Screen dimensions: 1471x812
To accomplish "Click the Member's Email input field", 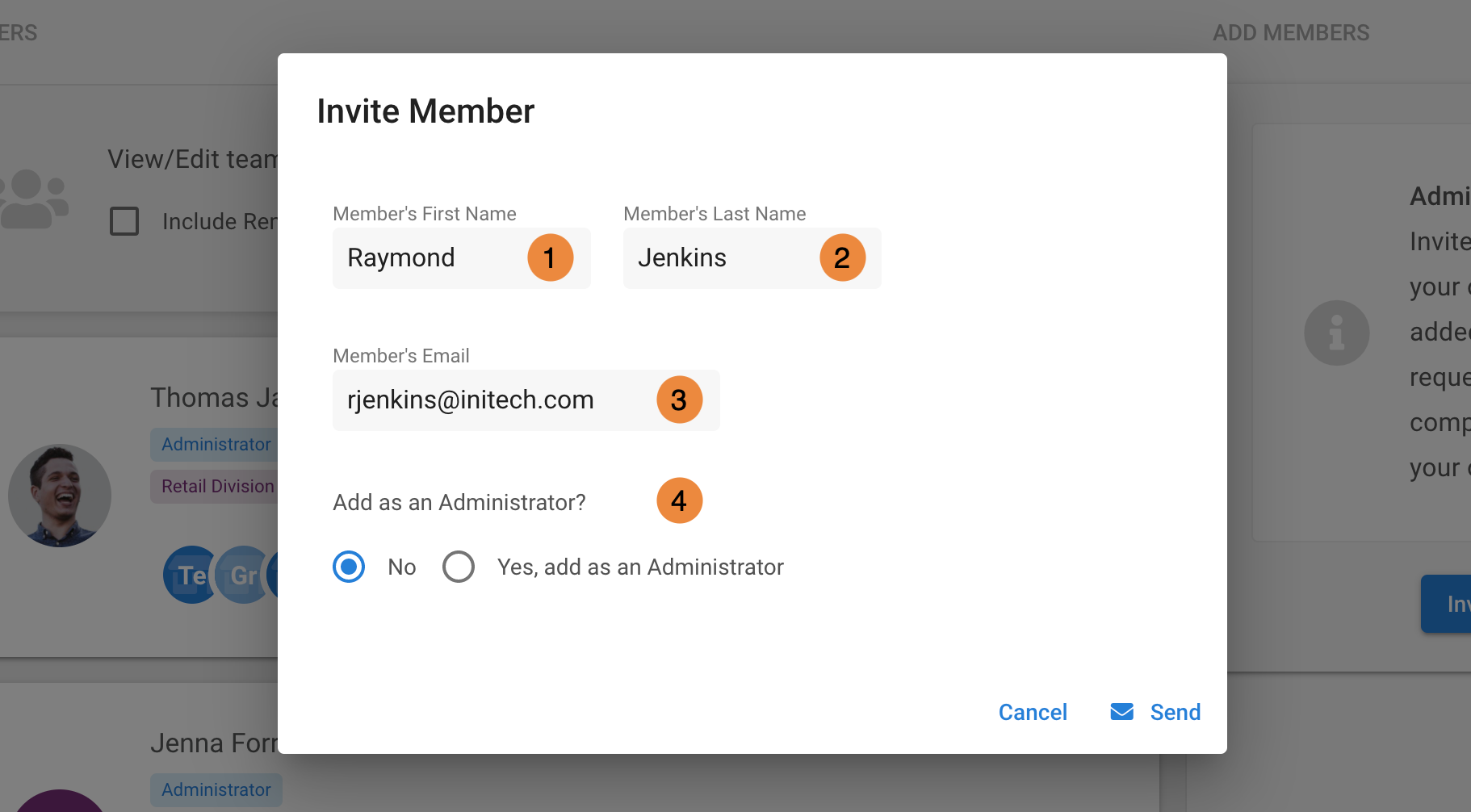I will click(526, 400).
